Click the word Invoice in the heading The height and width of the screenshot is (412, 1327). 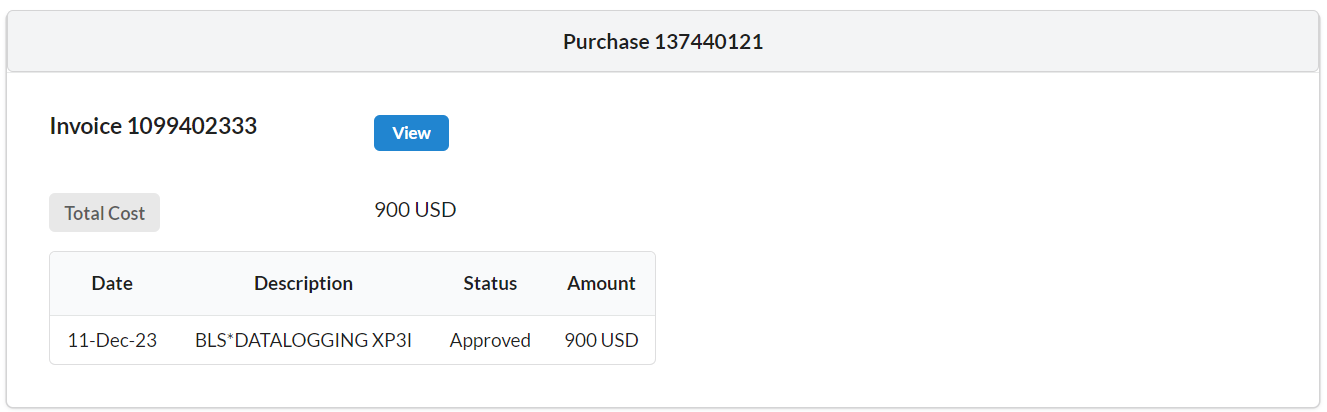pos(86,126)
